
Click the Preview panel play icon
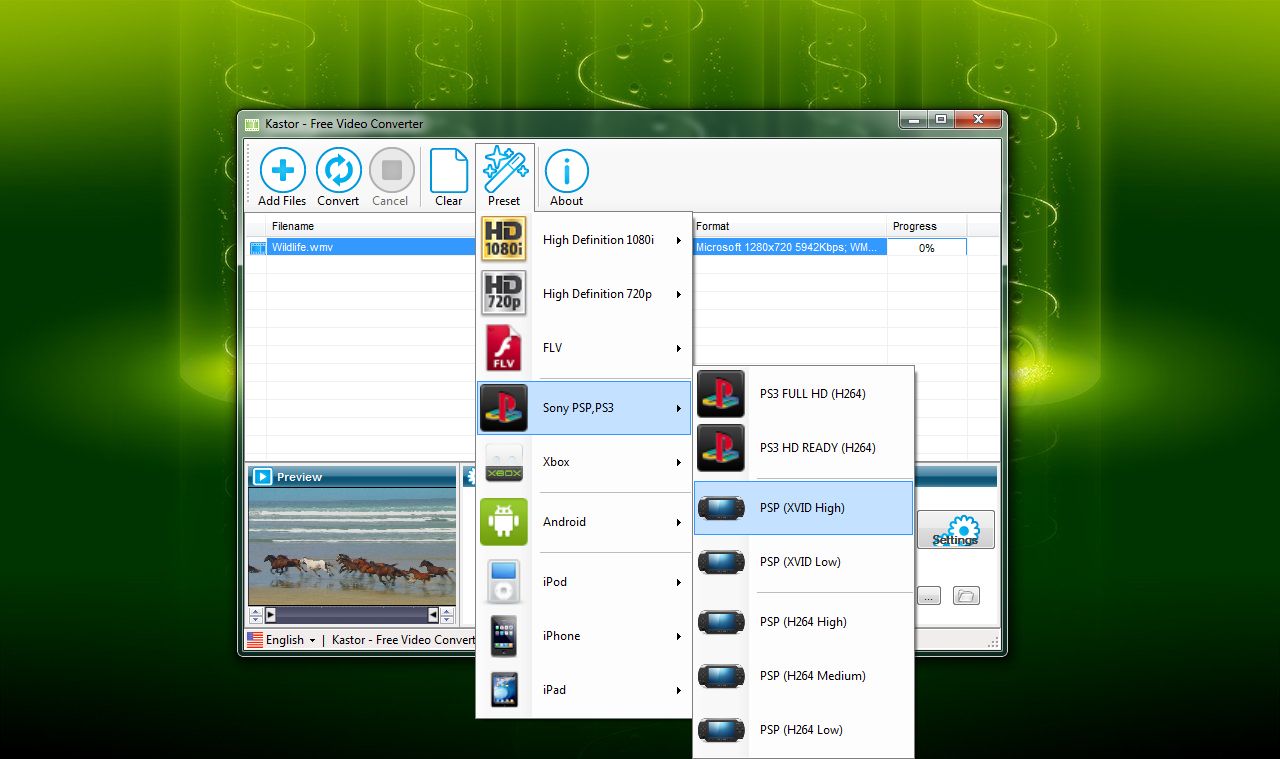click(262, 477)
